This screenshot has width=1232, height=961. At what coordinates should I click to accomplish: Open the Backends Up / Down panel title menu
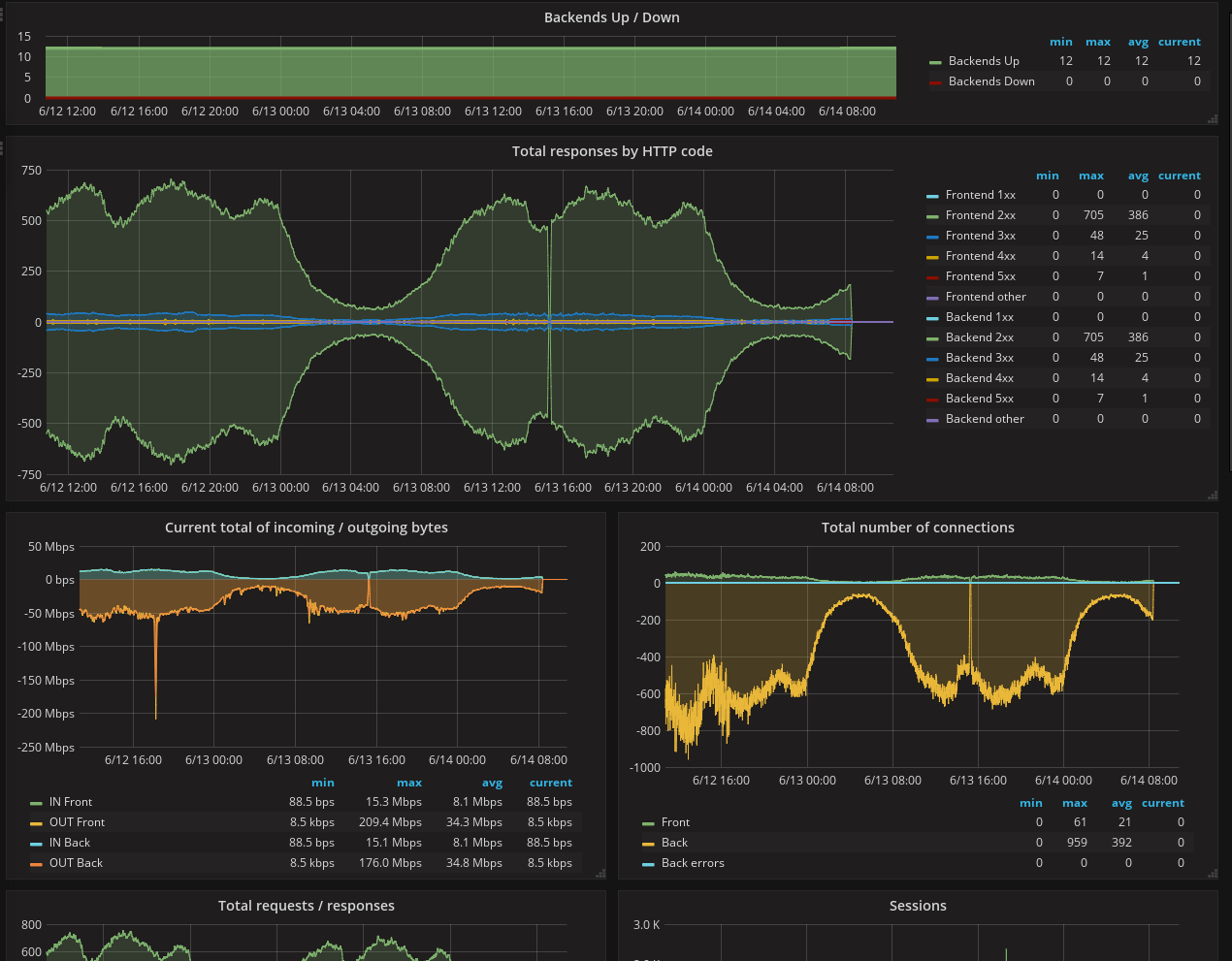pyautogui.click(x=611, y=17)
